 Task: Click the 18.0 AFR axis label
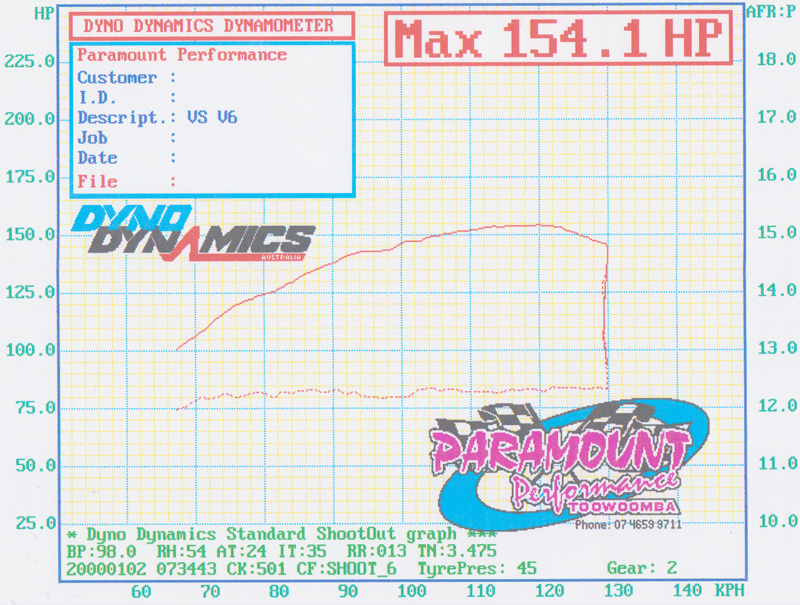[777, 59]
